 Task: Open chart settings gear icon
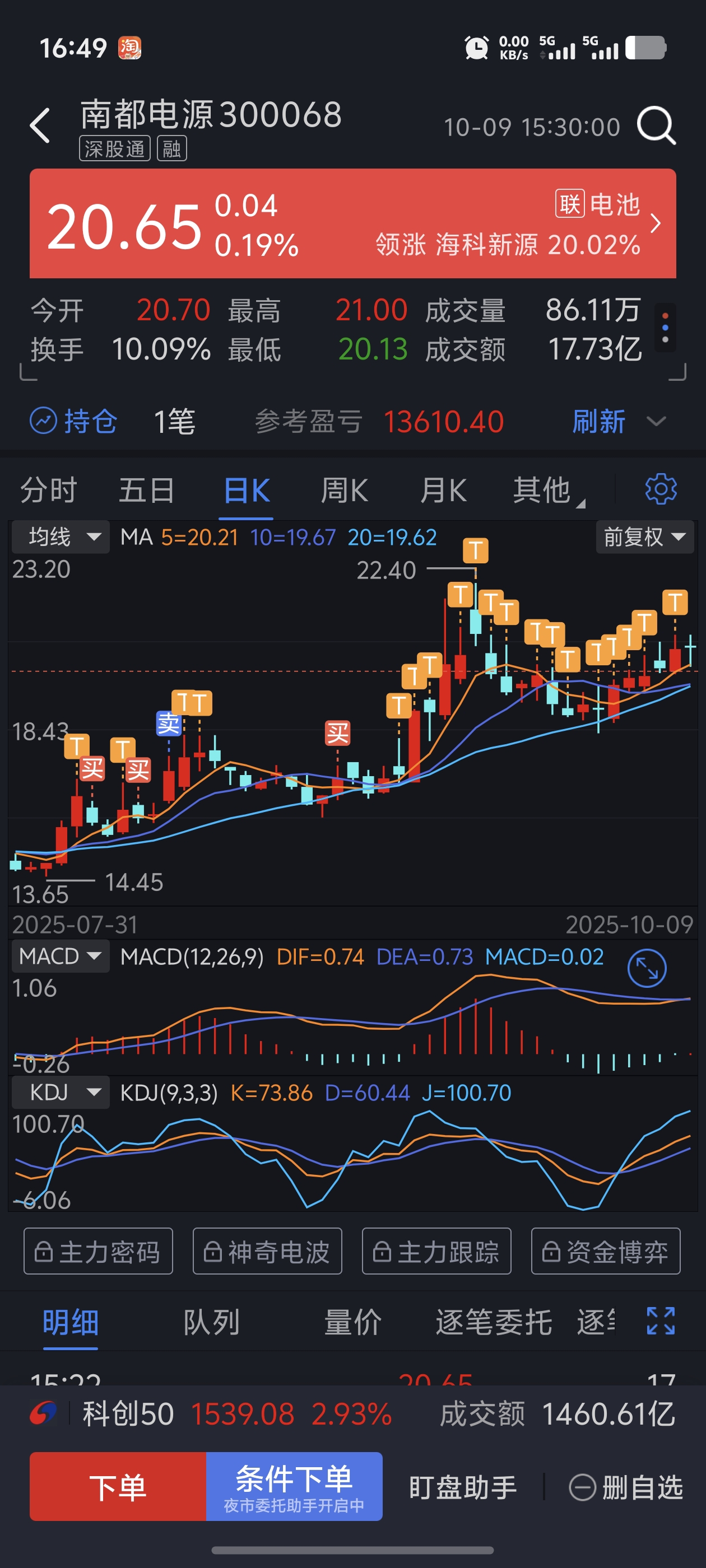pyautogui.click(x=661, y=488)
